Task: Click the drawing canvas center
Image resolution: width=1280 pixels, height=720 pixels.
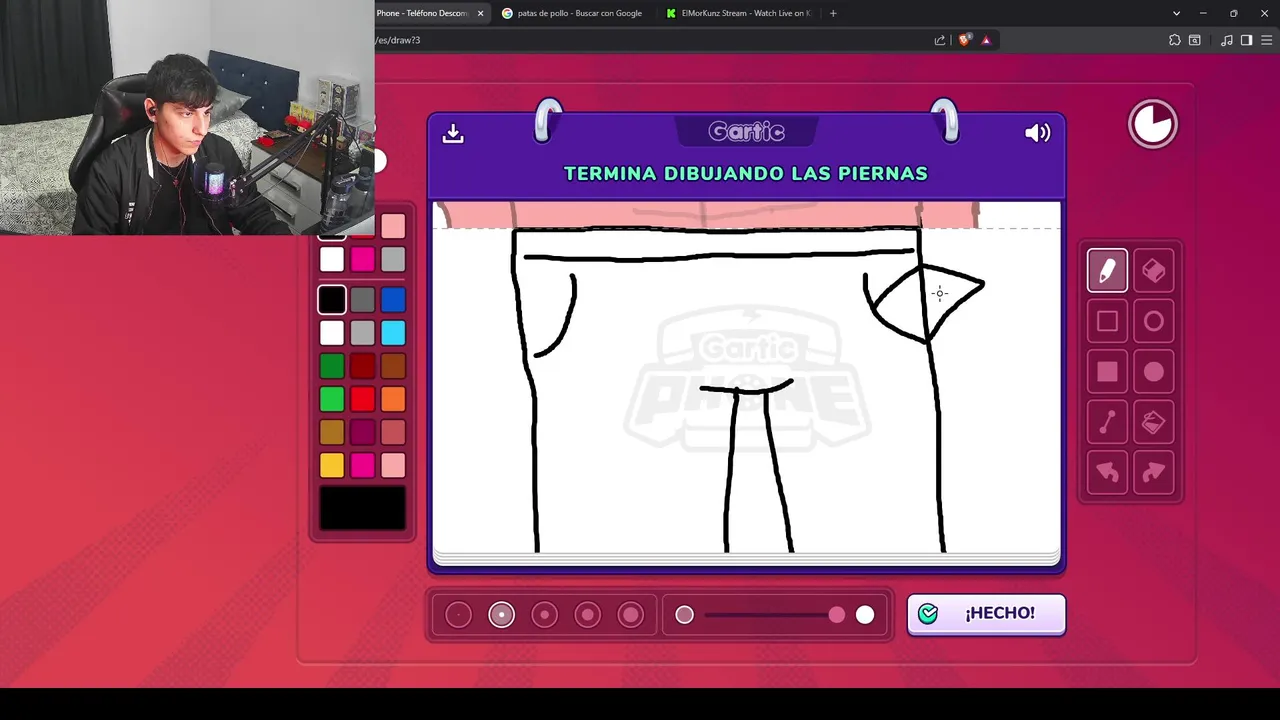Action: (x=746, y=377)
